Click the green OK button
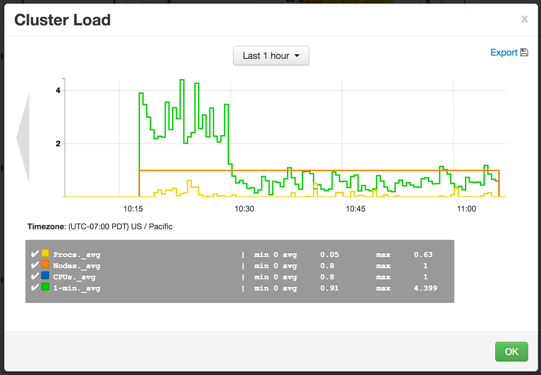 point(511,352)
